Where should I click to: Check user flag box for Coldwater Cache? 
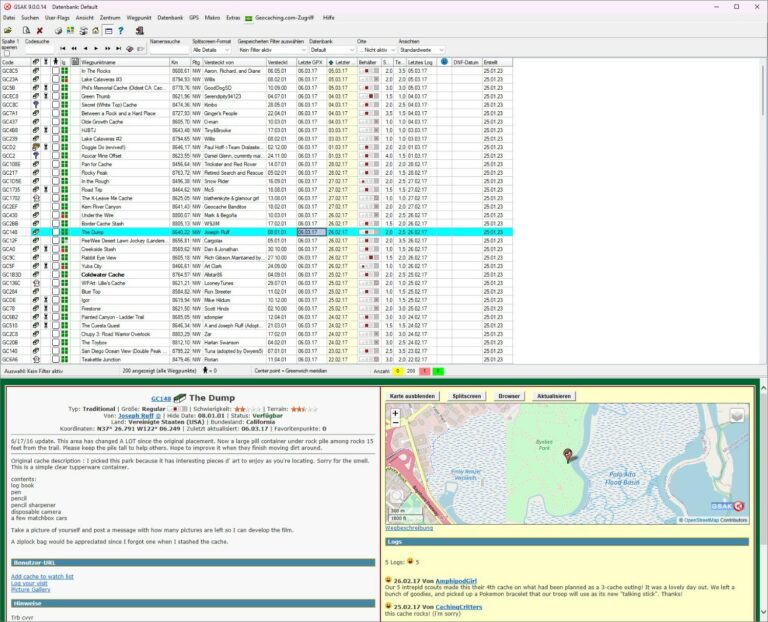pyautogui.click(x=56, y=275)
